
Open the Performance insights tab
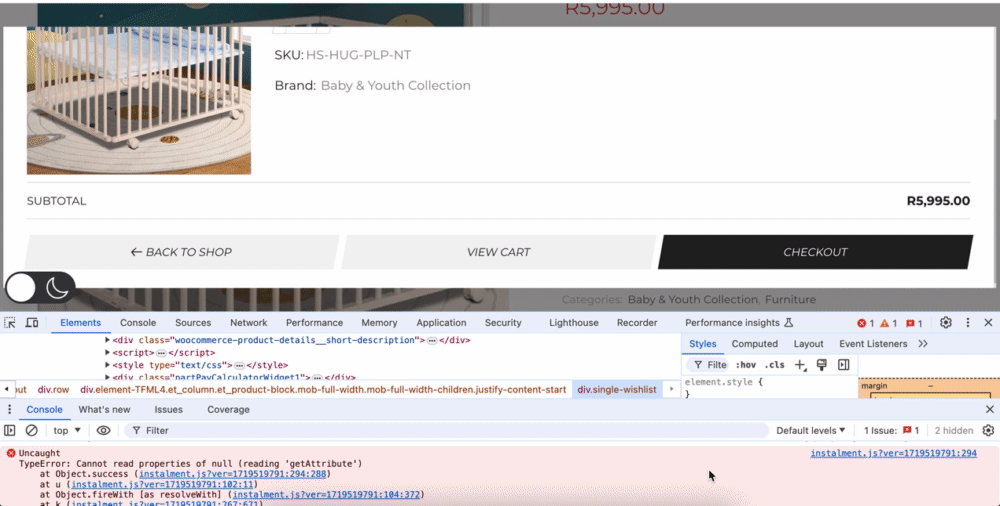739,323
